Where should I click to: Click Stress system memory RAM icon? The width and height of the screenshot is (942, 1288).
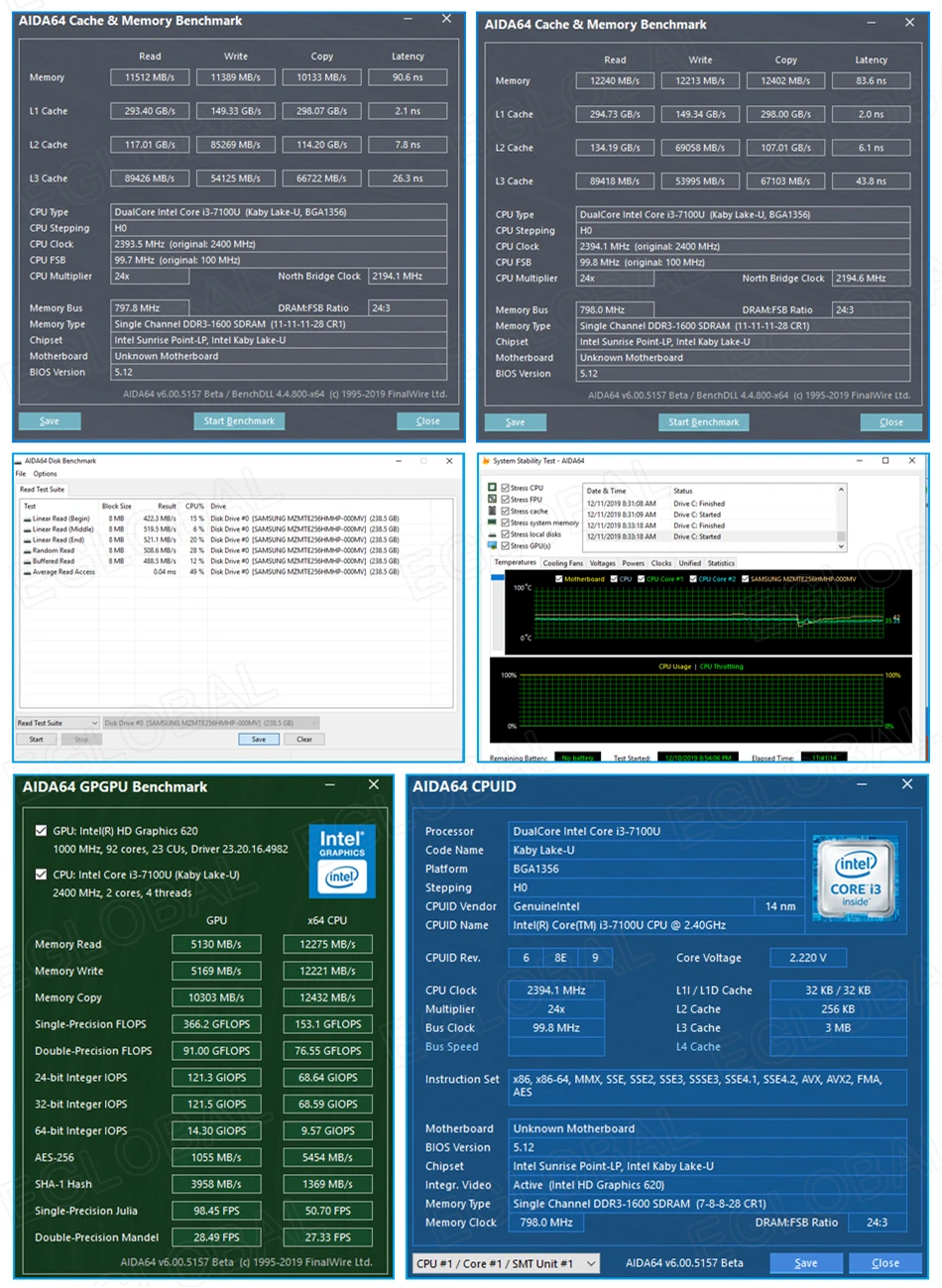point(492,523)
